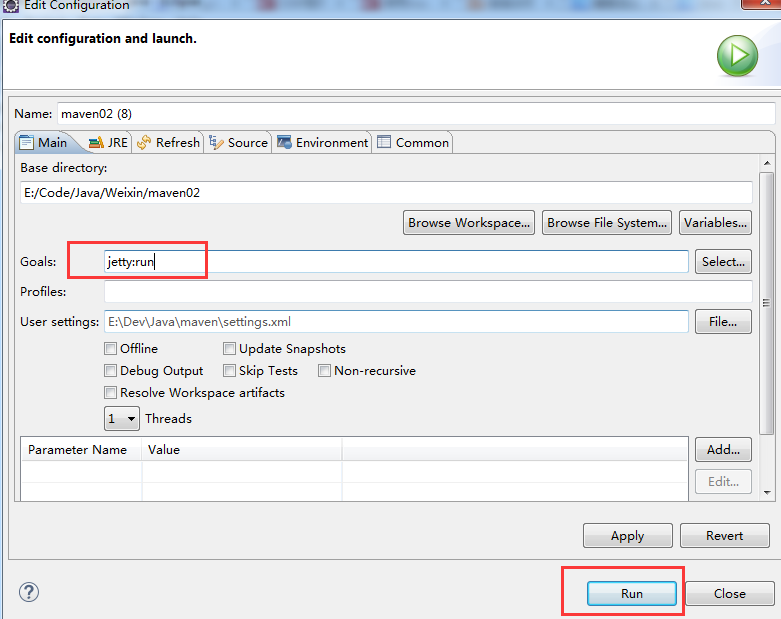This screenshot has height=619, width=781.
Task: Click the Value column header
Action: [x=242, y=450]
